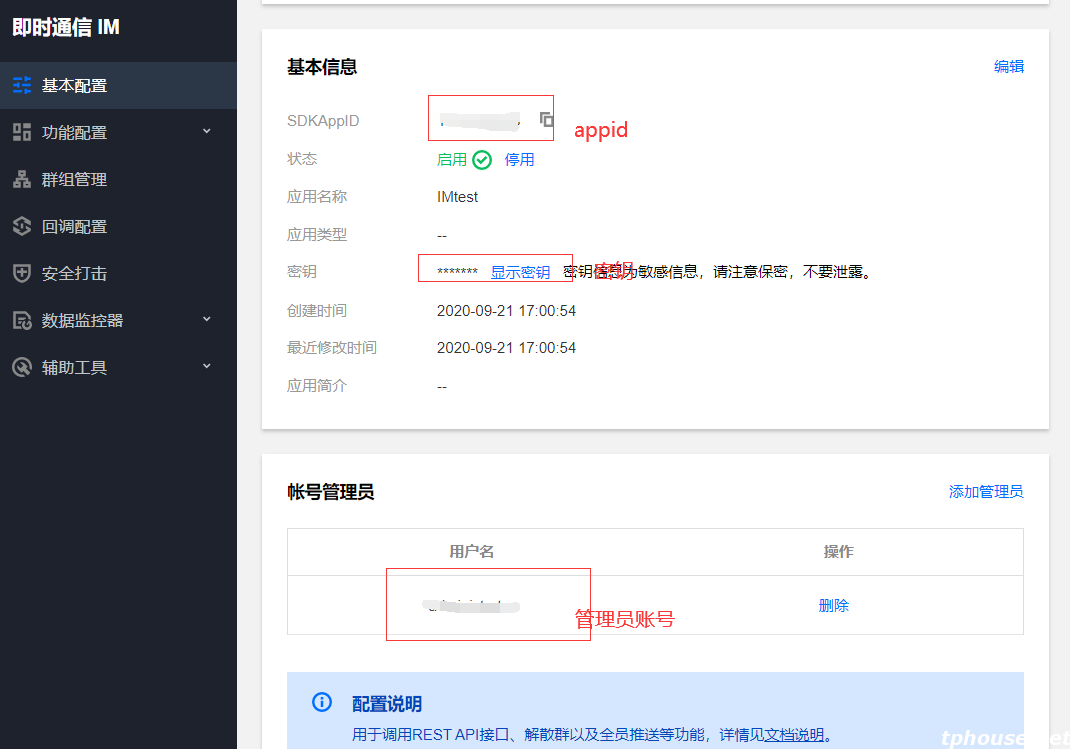The width and height of the screenshot is (1070, 749).
Task: Click the 数据监控器 monitor icon
Action: 22,320
